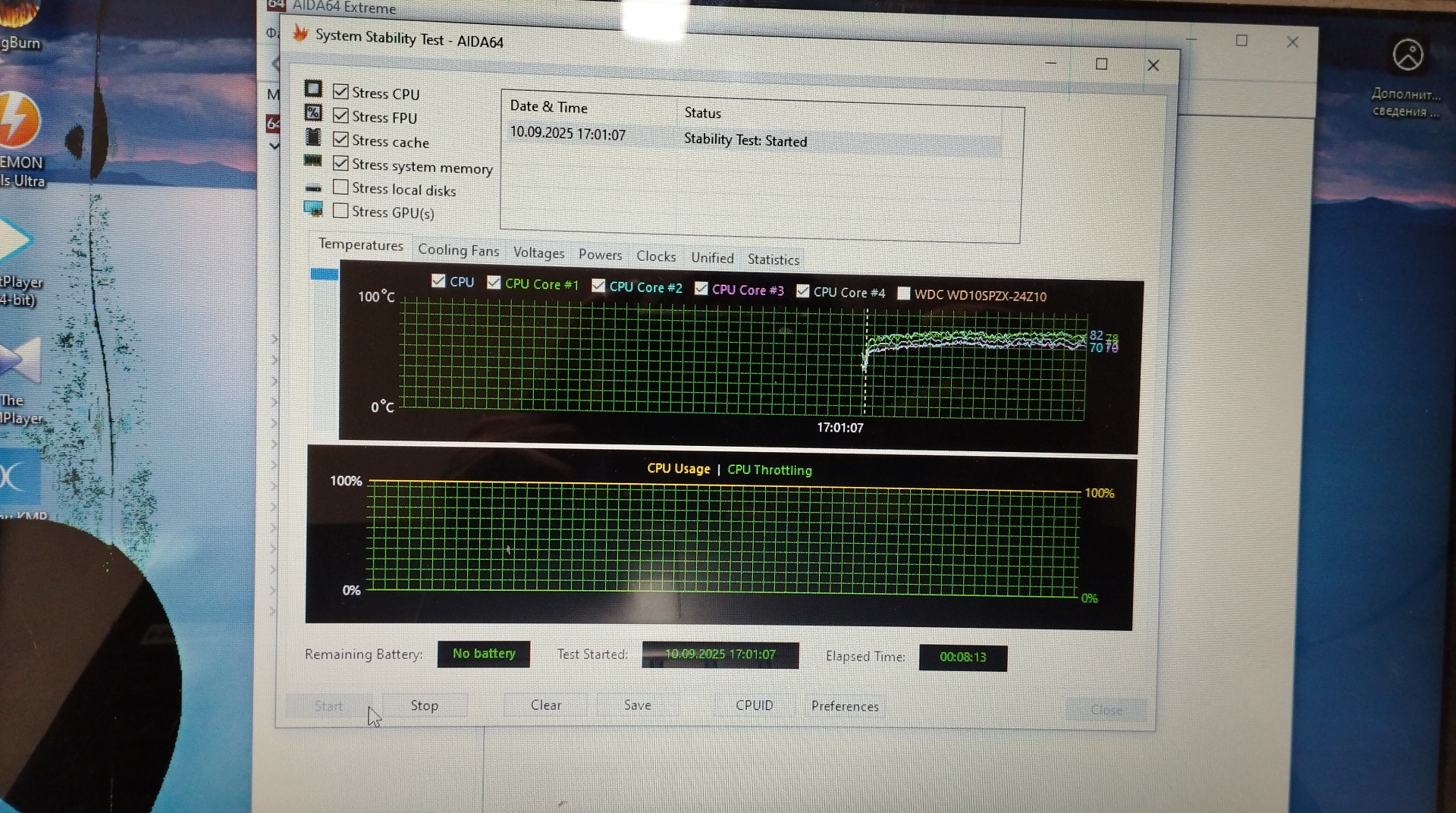Viewport: 1456px width, 813px height.
Task: Show WDC WD10SPZX drive temperature
Action: [903, 293]
